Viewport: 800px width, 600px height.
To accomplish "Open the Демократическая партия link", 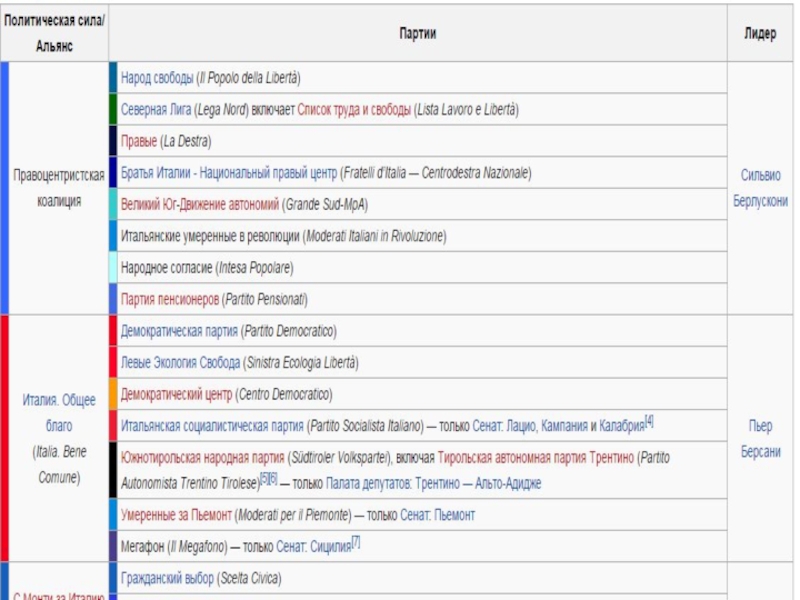I will coord(179,331).
